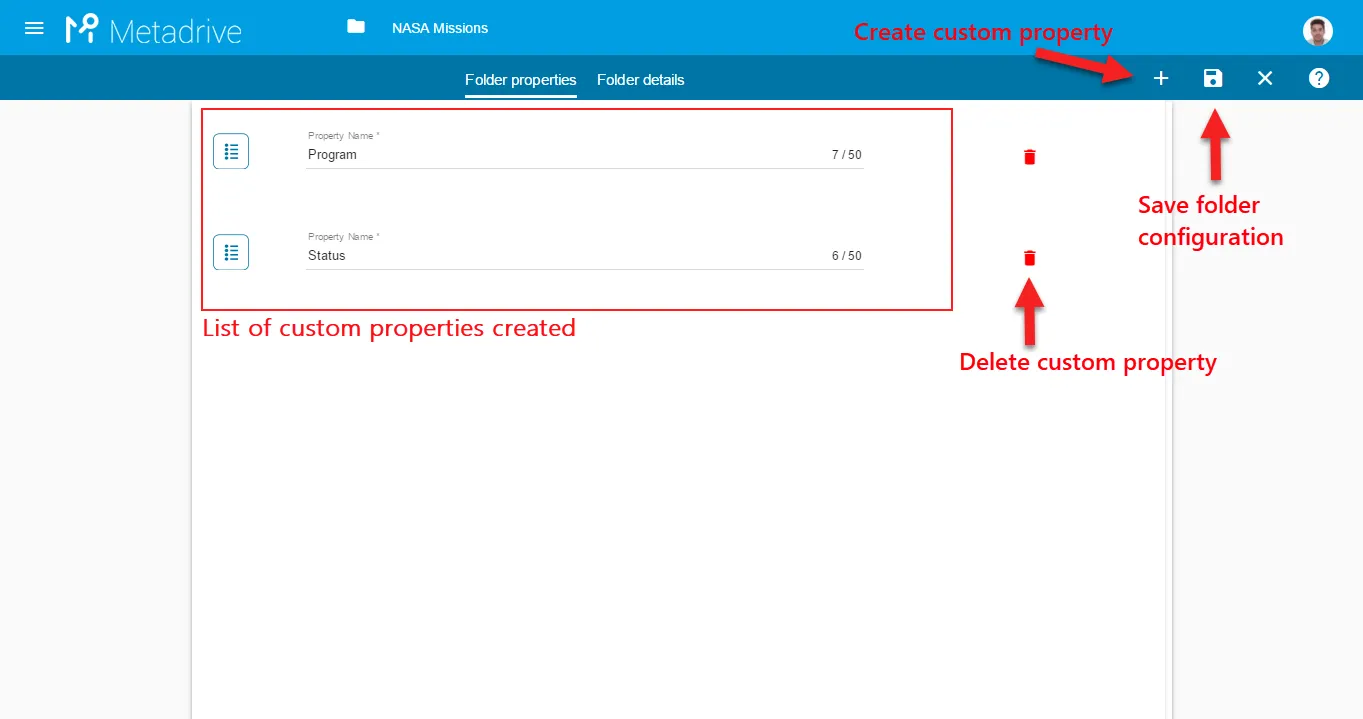The height and width of the screenshot is (719, 1363).
Task: Click the list type icon for Program property
Action: pos(231,151)
